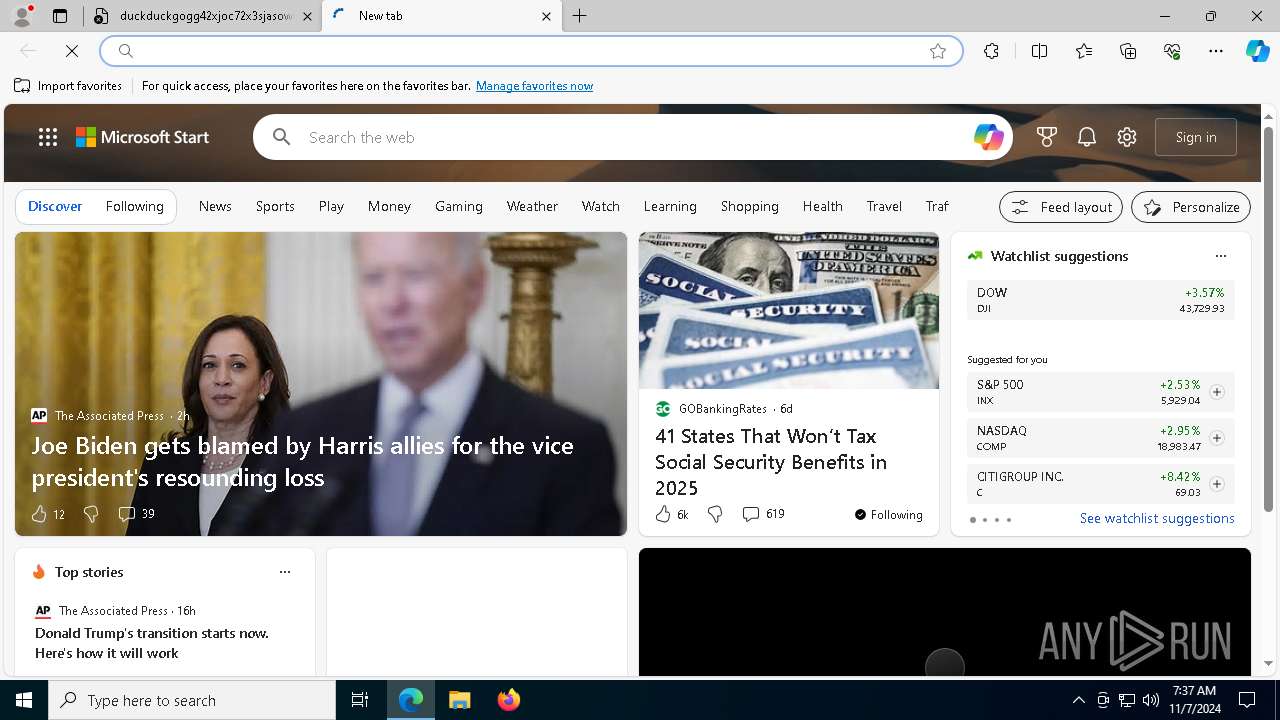The width and height of the screenshot is (1280, 720).
Task: Open the volume control in tray
Action: click(x=1151, y=700)
